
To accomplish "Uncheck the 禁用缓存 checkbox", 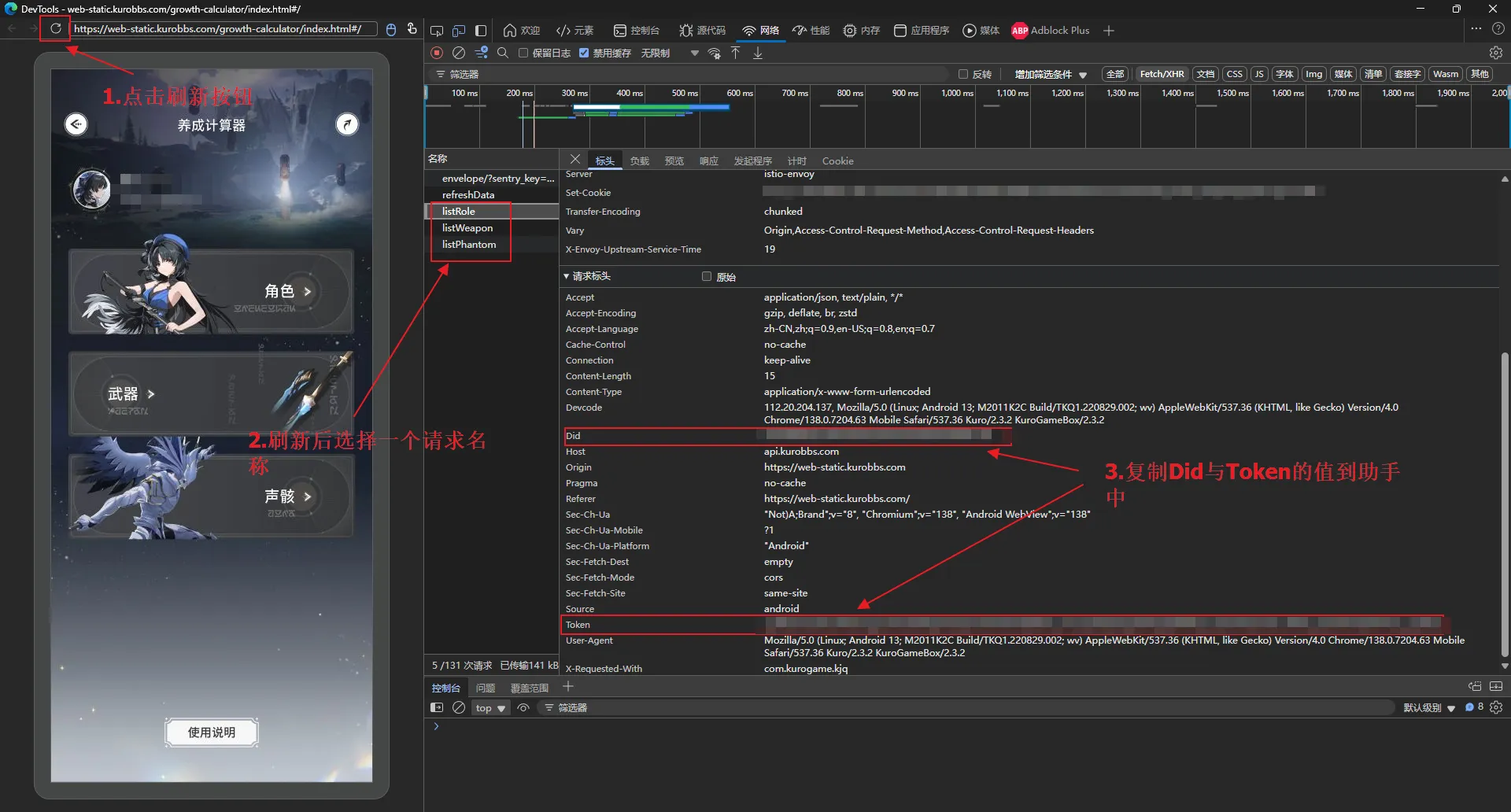I will (584, 53).
